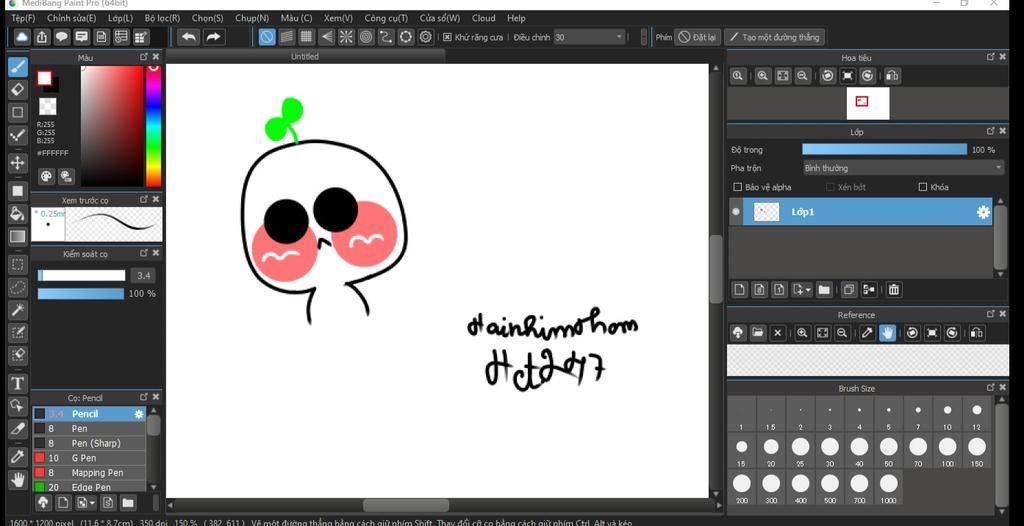Click the Đặt lại reset button
The image size is (1024, 526).
697,37
